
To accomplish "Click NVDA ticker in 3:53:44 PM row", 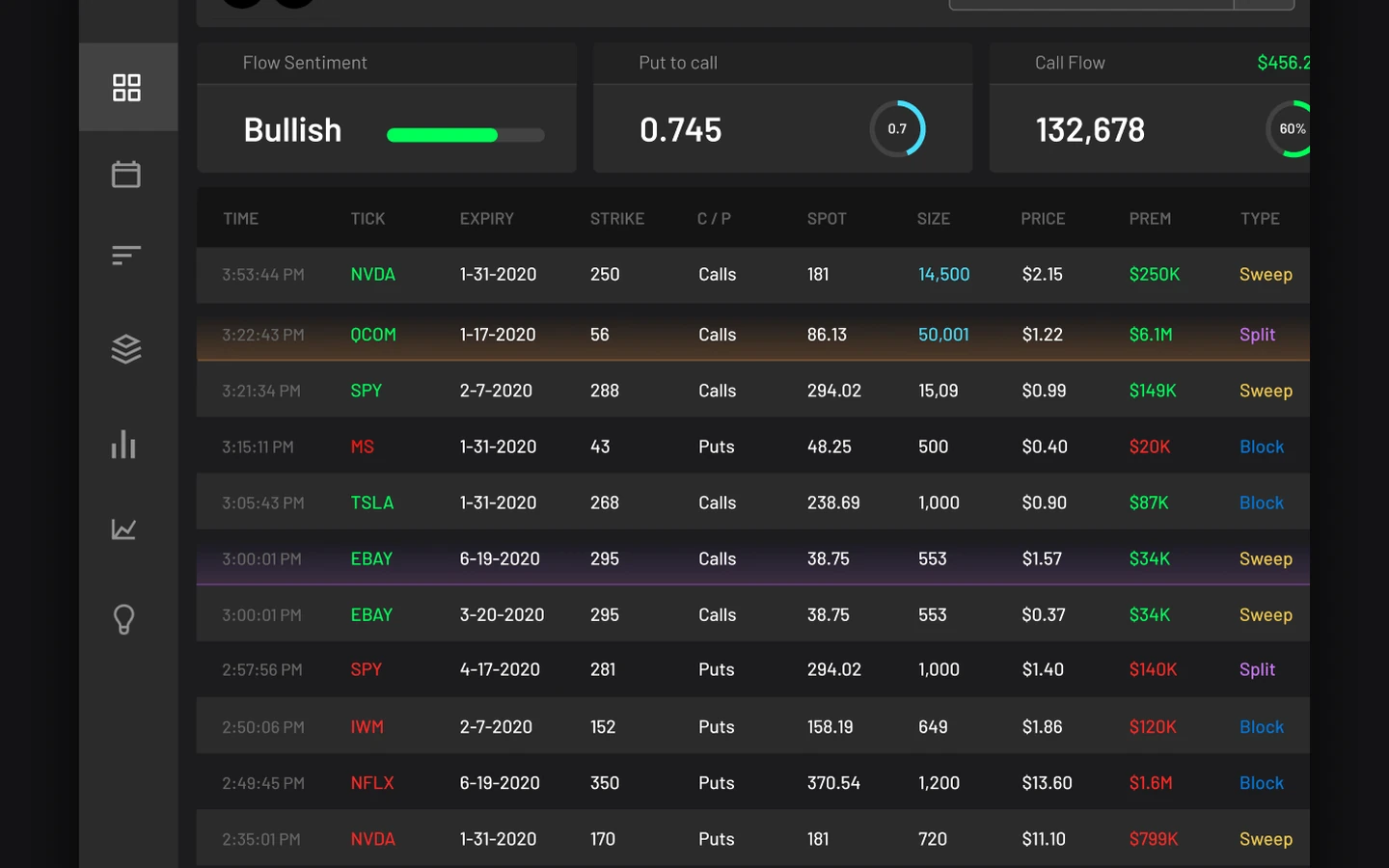I will click(x=373, y=275).
